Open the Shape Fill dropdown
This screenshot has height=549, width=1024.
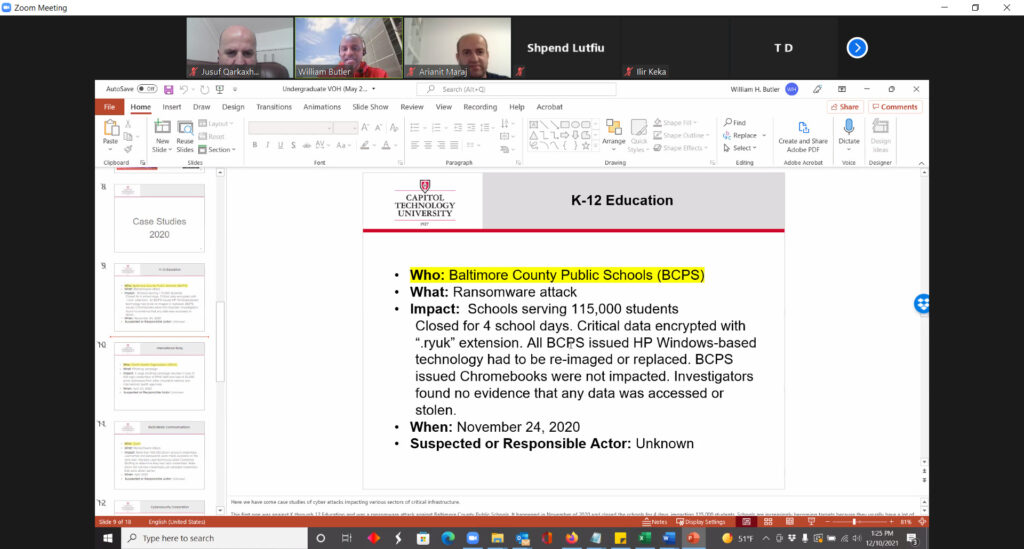point(676,123)
